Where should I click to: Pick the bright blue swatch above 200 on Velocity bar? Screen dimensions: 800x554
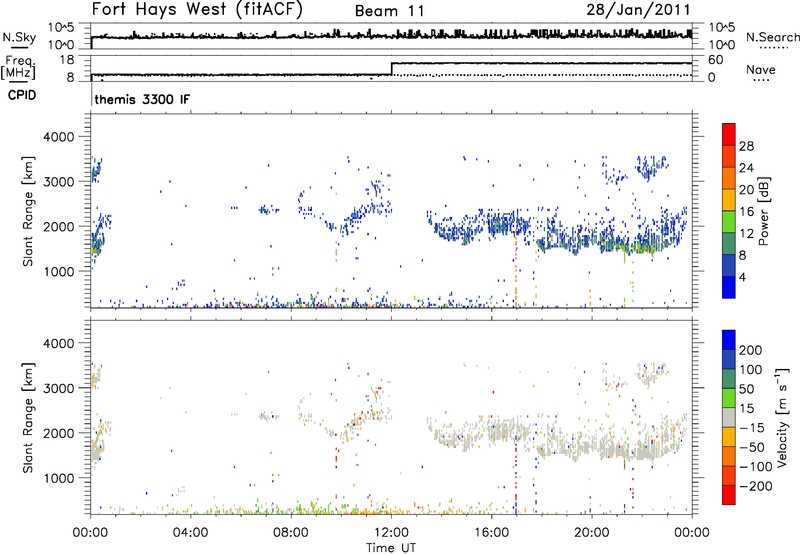pyautogui.click(x=729, y=340)
